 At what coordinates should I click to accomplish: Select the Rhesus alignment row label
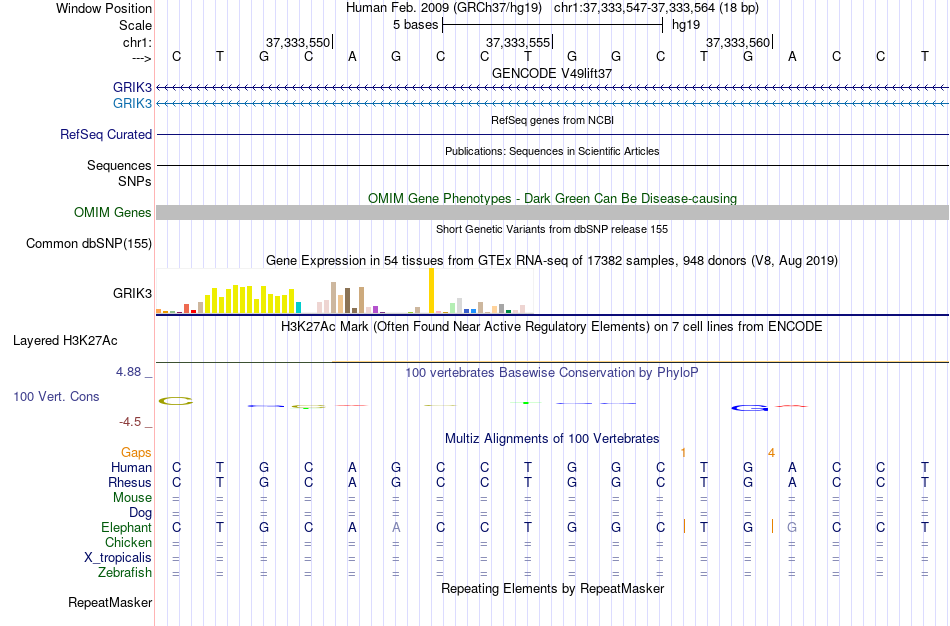130,482
